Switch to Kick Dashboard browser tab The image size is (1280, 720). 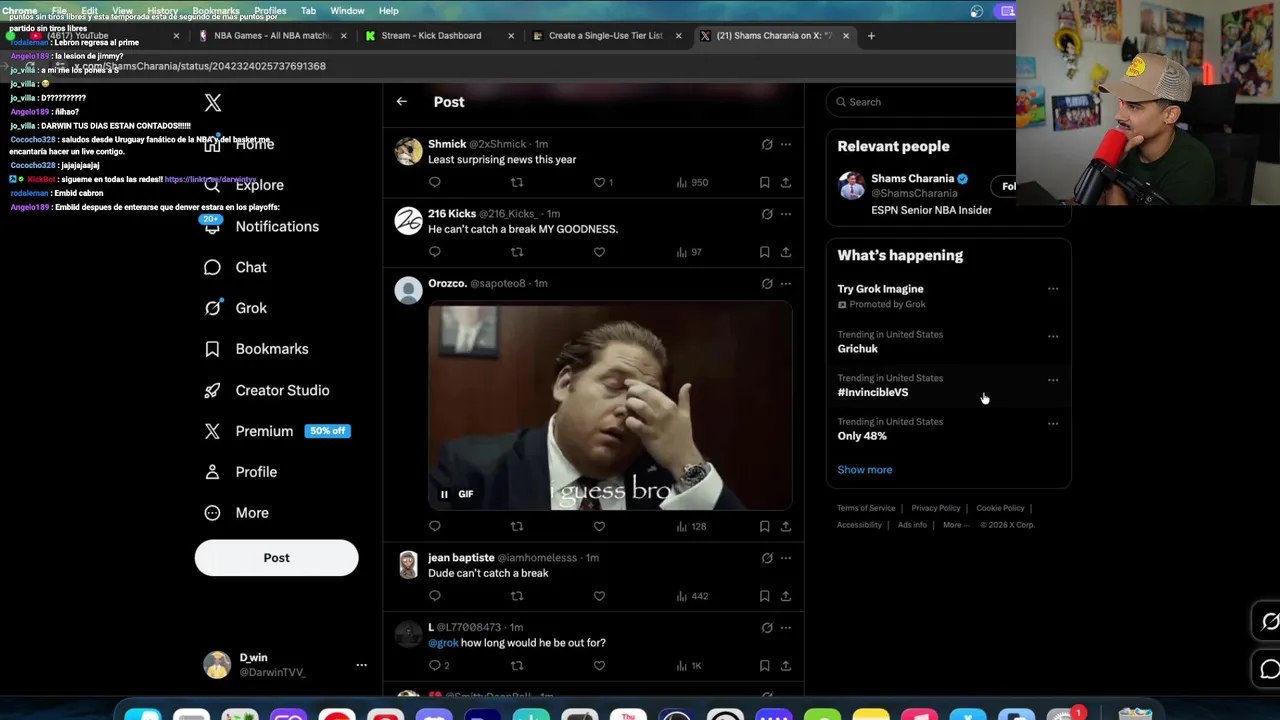[x=431, y=36]
